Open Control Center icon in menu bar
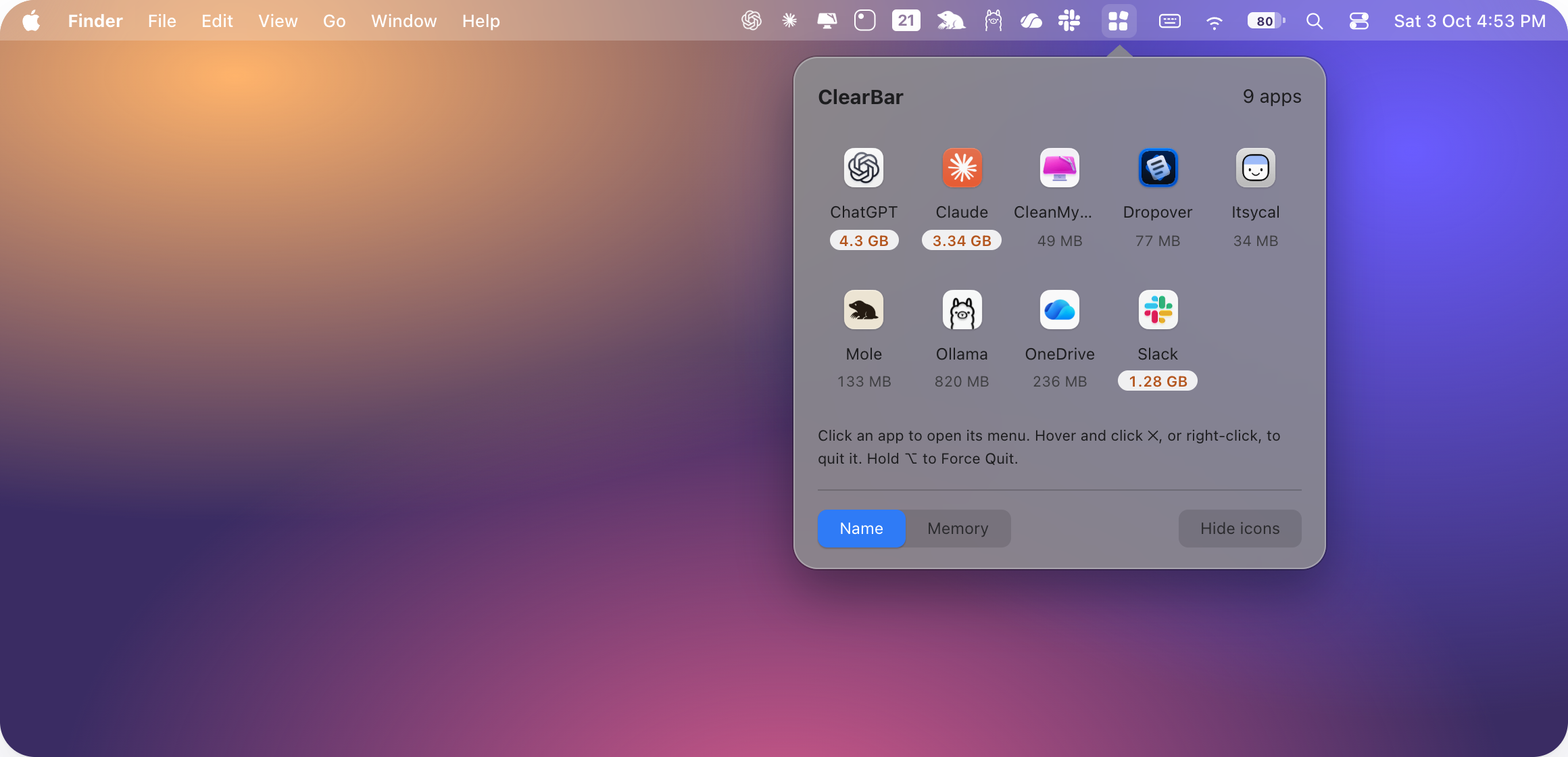 click(1358, 21)
